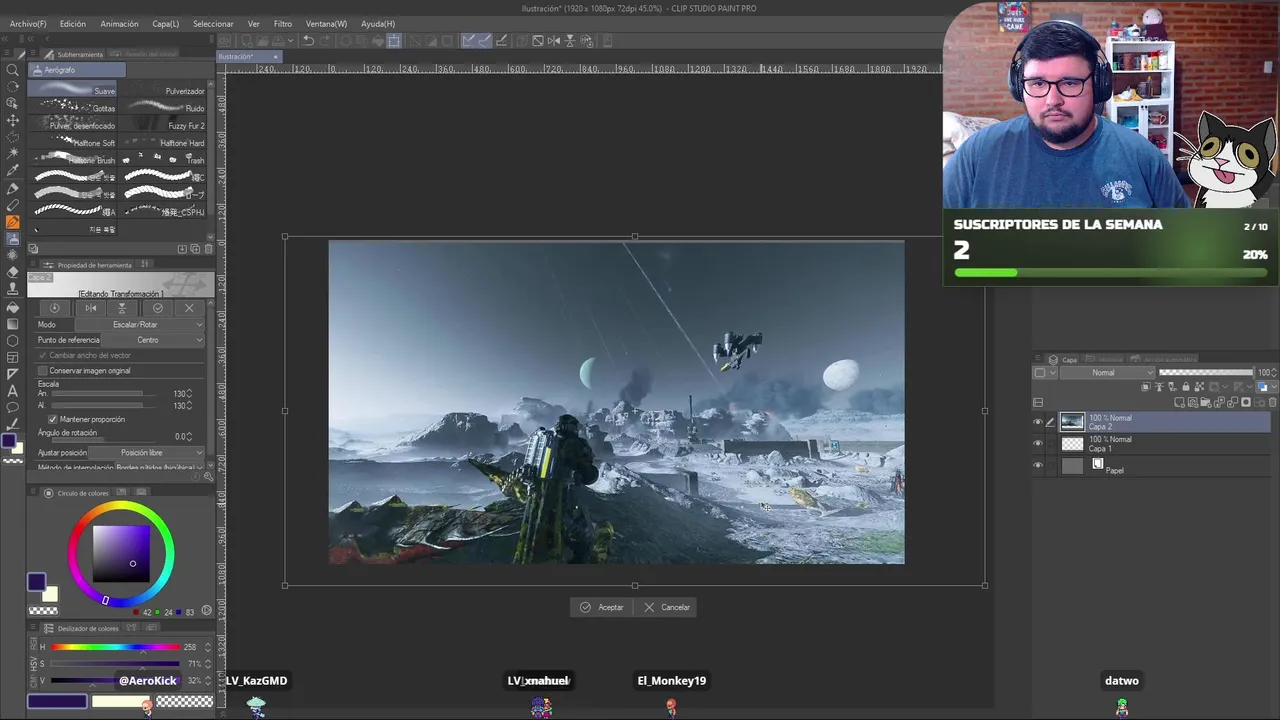Select the Capa 1 layer row
This screenshot has height=720, width=1280.
[x=1152, y=444]
